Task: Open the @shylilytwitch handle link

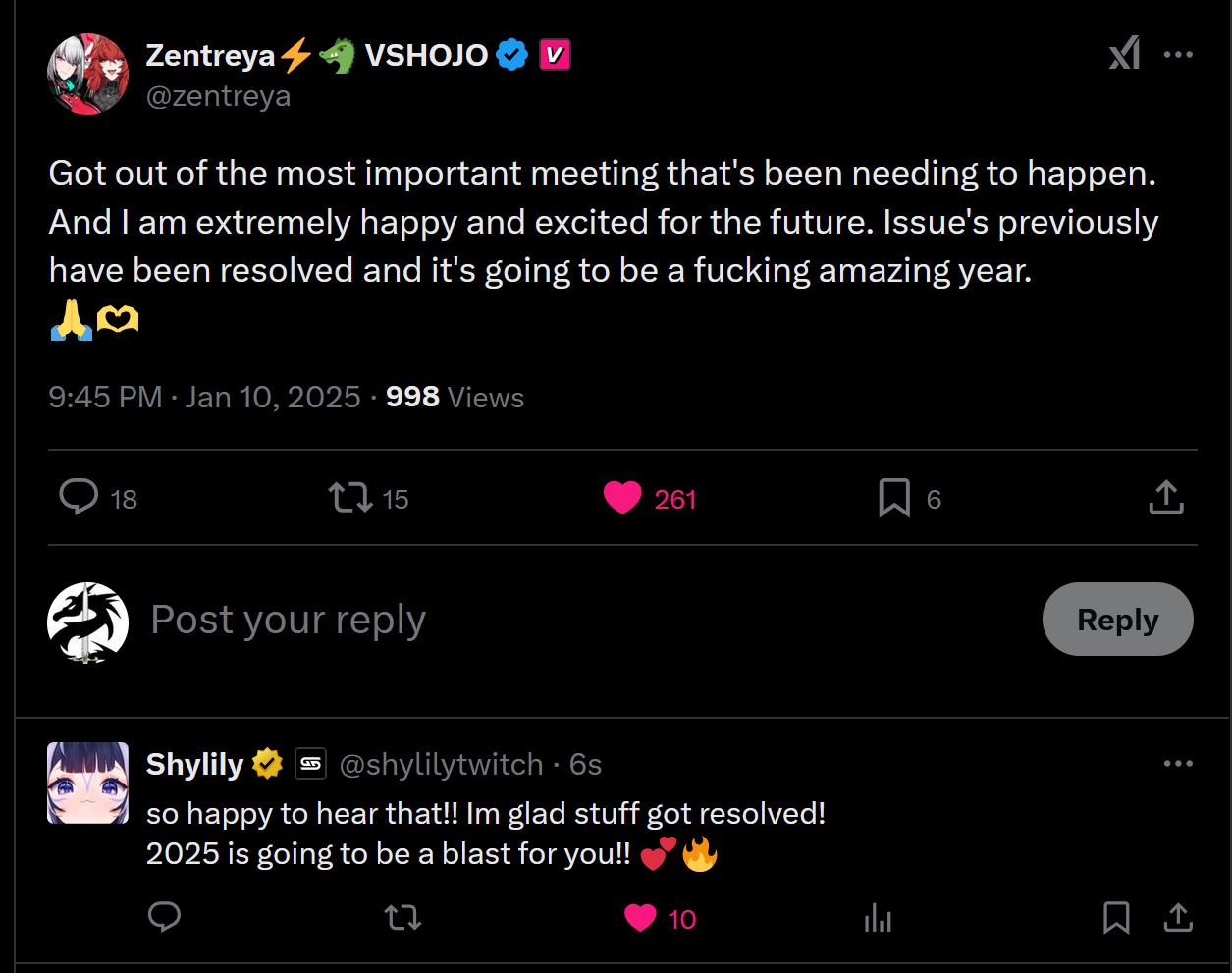Action: tap(441, 764)
